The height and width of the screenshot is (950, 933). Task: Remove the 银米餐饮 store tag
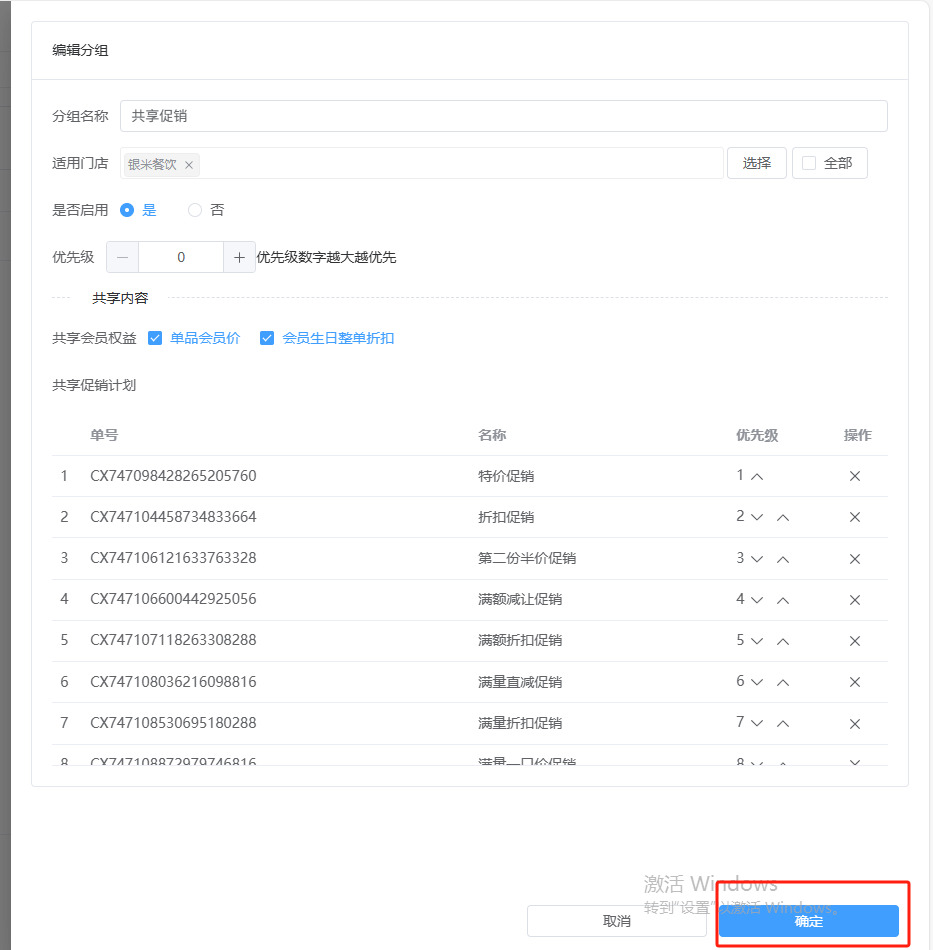pos(189,165)
